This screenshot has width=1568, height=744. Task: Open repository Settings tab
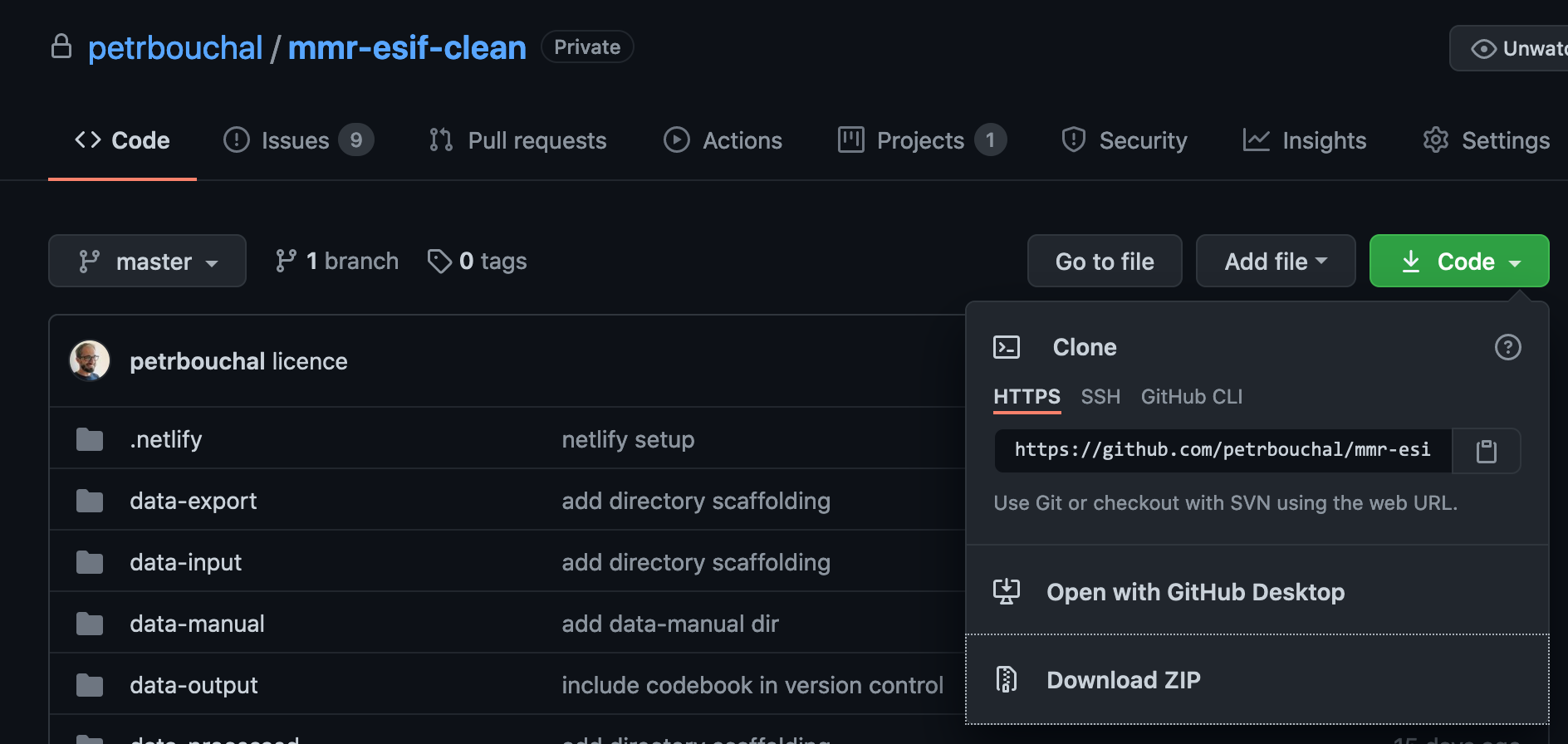point(1486,140)
